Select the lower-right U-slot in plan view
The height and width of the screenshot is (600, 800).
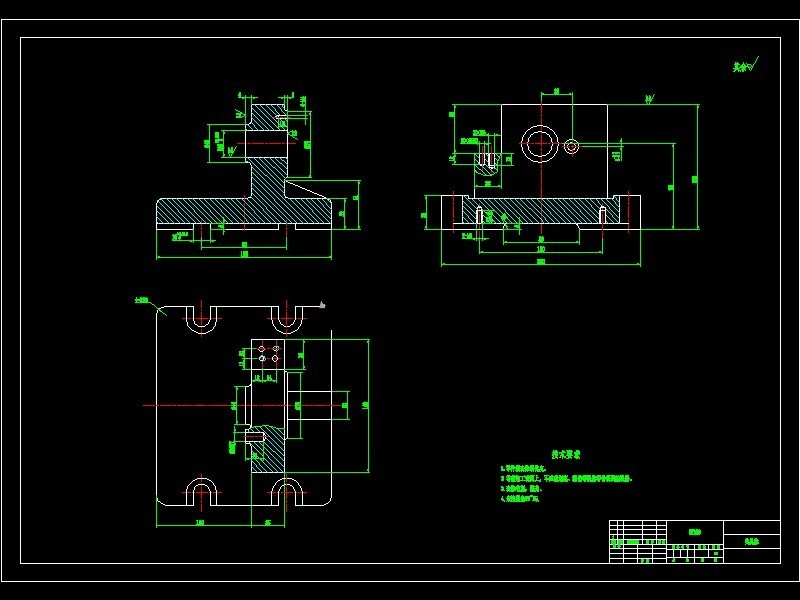(287, 492)
